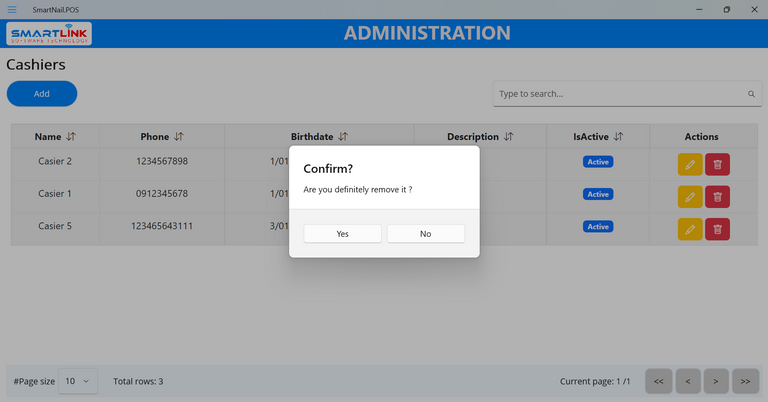Image resolution: width=768 pixels, height=402 pixels.
Task: Sort by the Description column
Action: coord(508,137)
